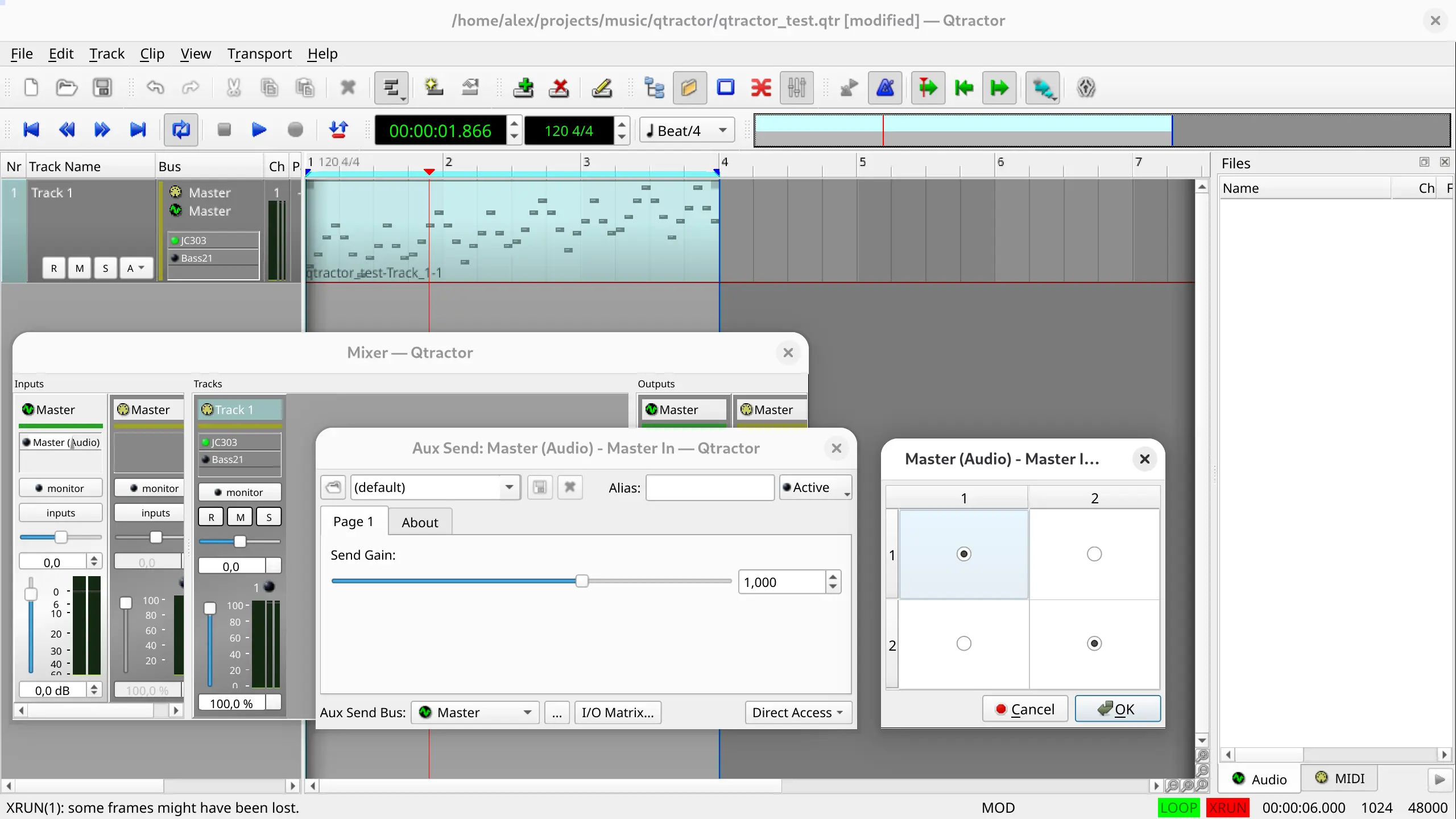
Task: Undo the last action via the toolbar
Action: (x=155, y=88)
